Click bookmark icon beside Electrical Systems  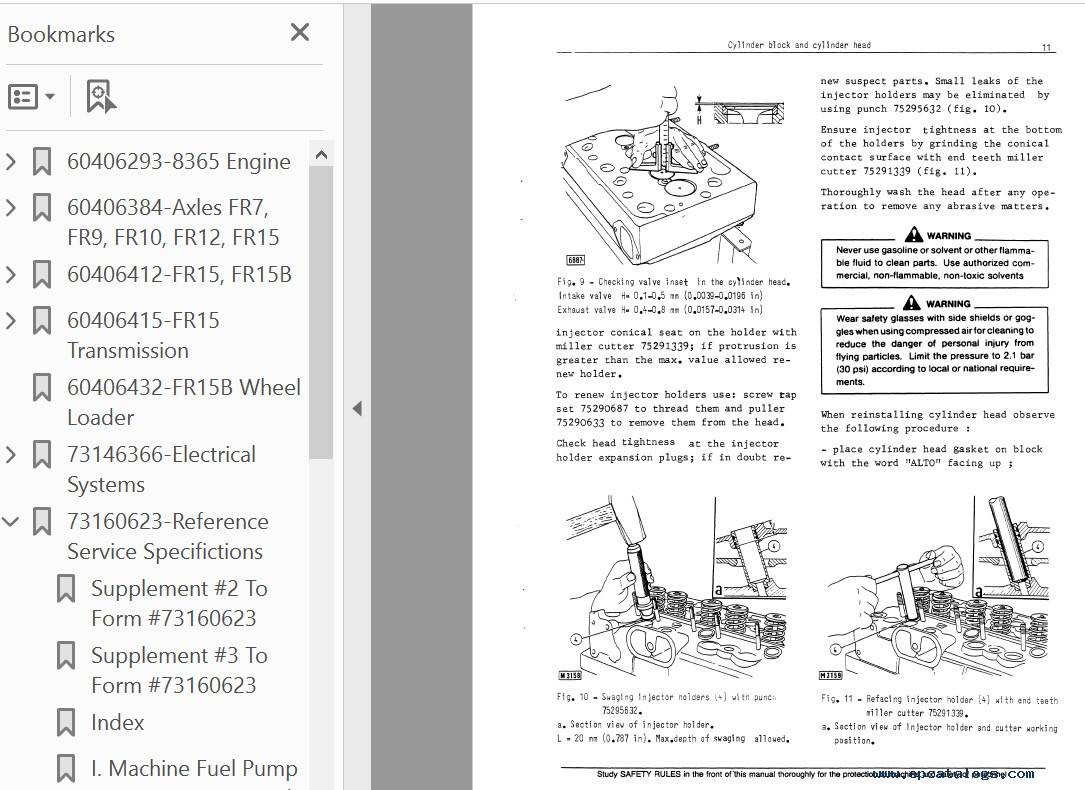[42, 454]
